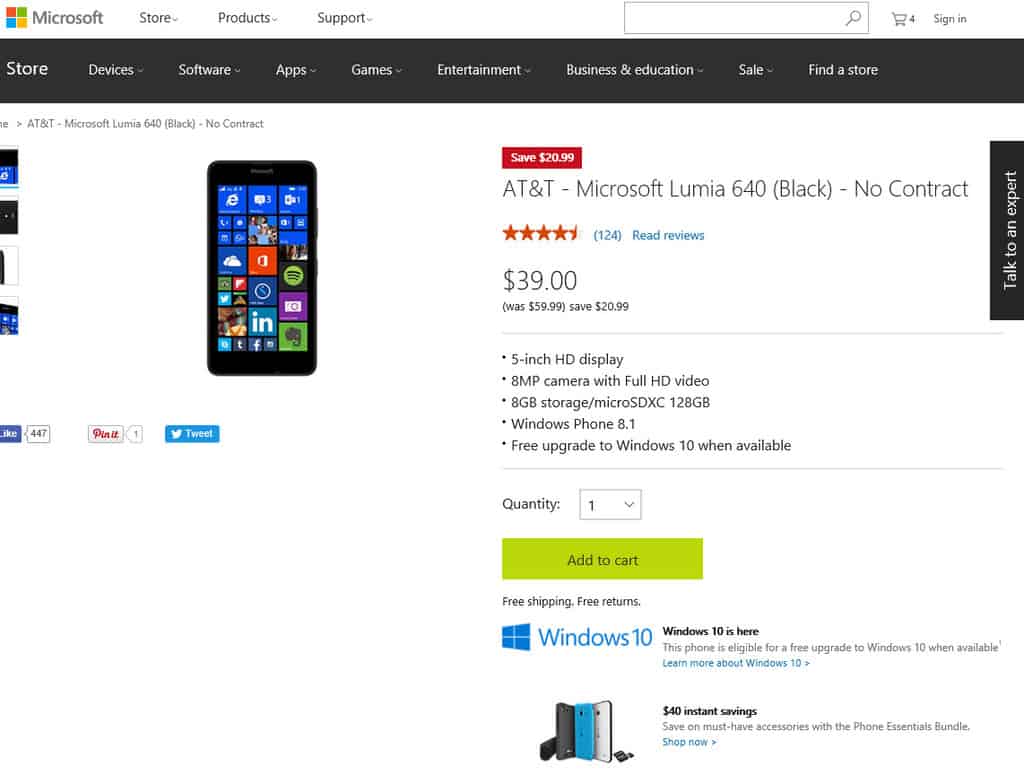Open the Quantity dropdown
Screen dimensions: 1024x775
click(x=610, y=505)
